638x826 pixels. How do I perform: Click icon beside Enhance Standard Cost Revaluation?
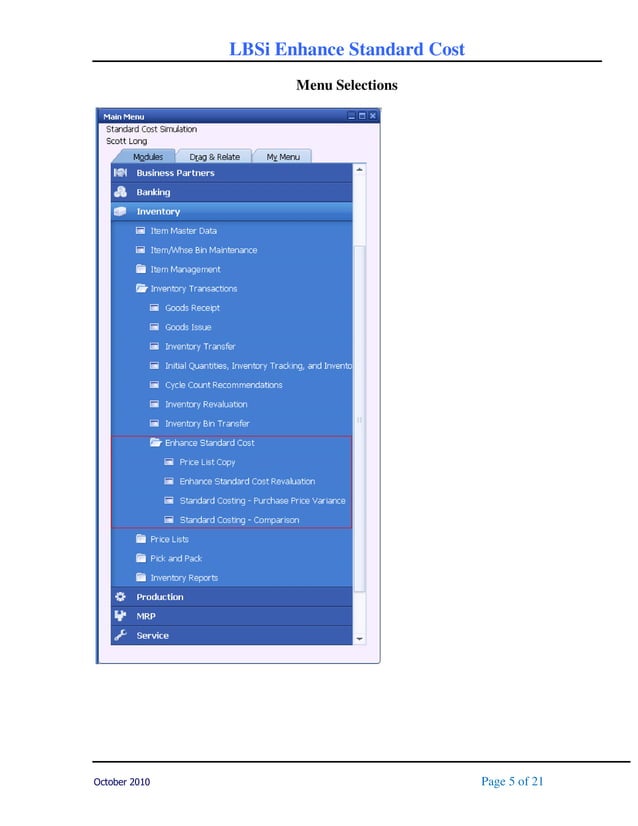tap(169, 481)
